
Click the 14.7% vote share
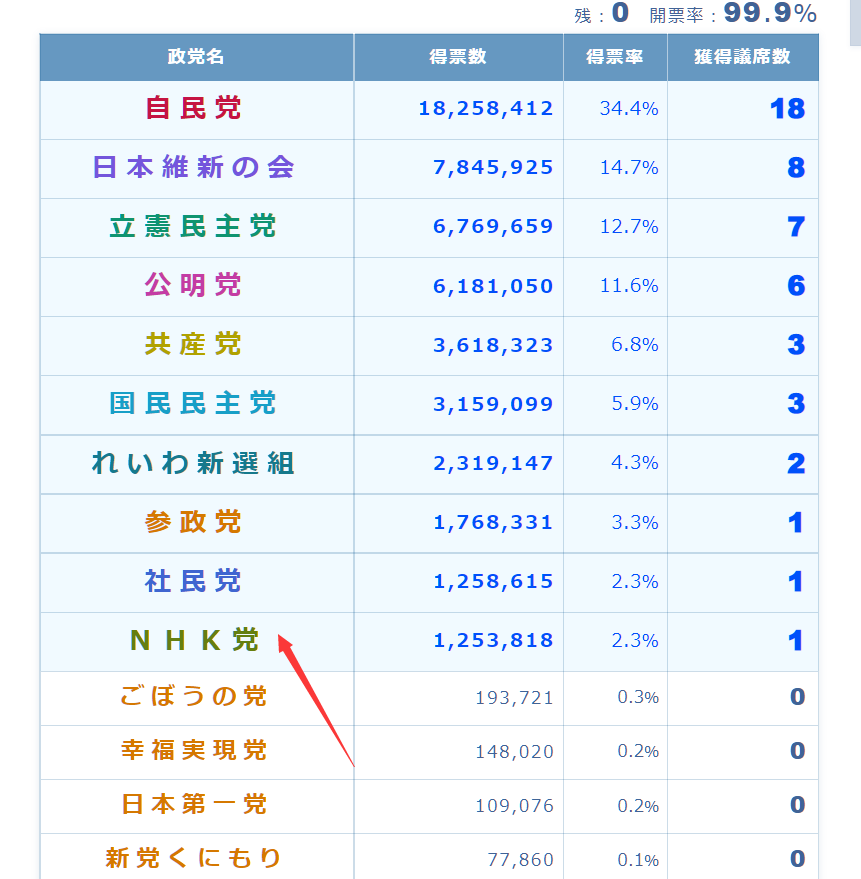pos(629,168)
